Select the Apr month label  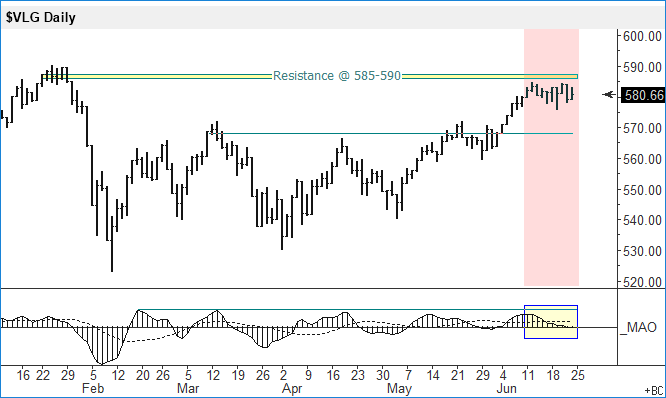point(292,388)
